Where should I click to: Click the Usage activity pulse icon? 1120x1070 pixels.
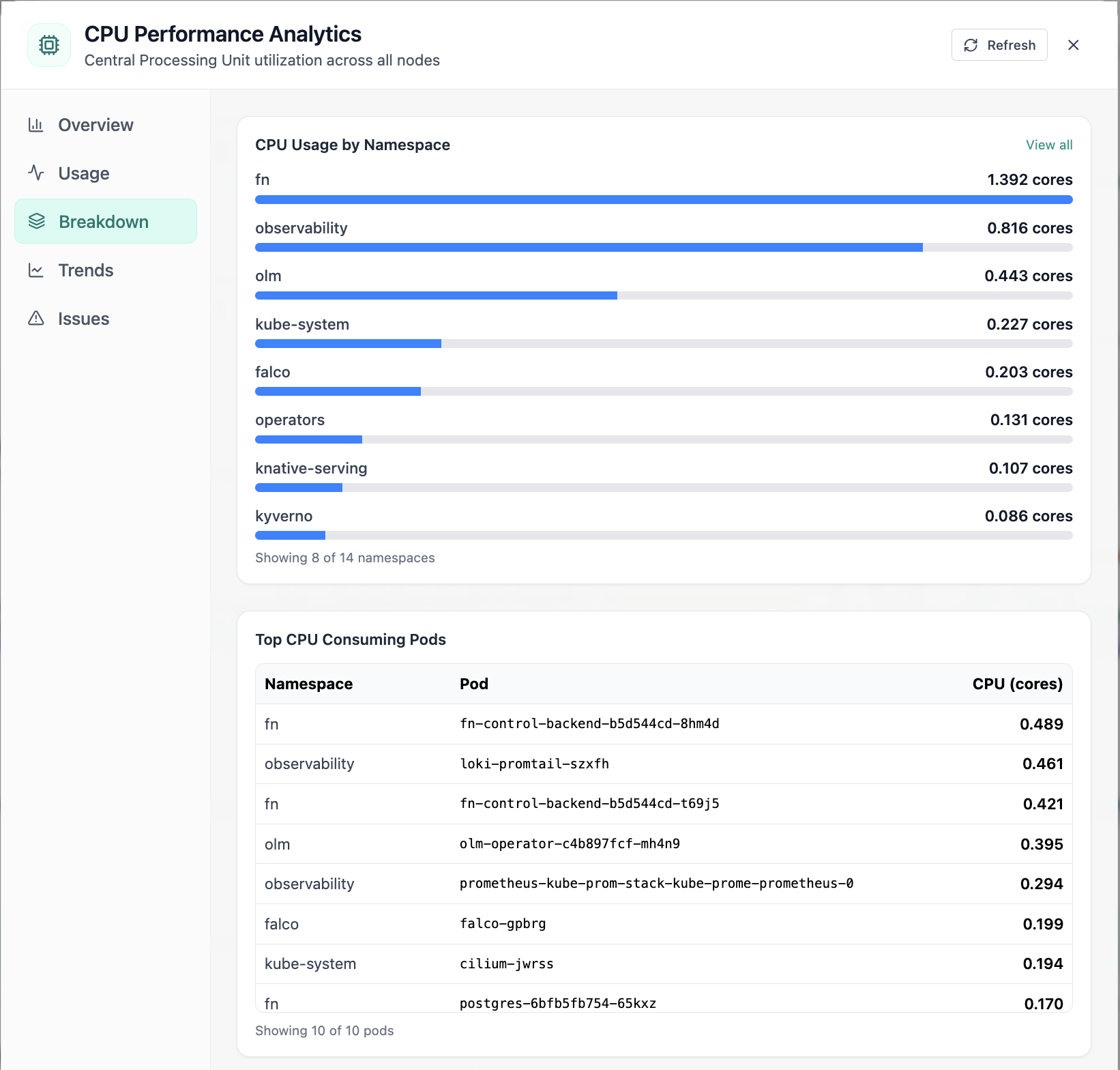36,173
